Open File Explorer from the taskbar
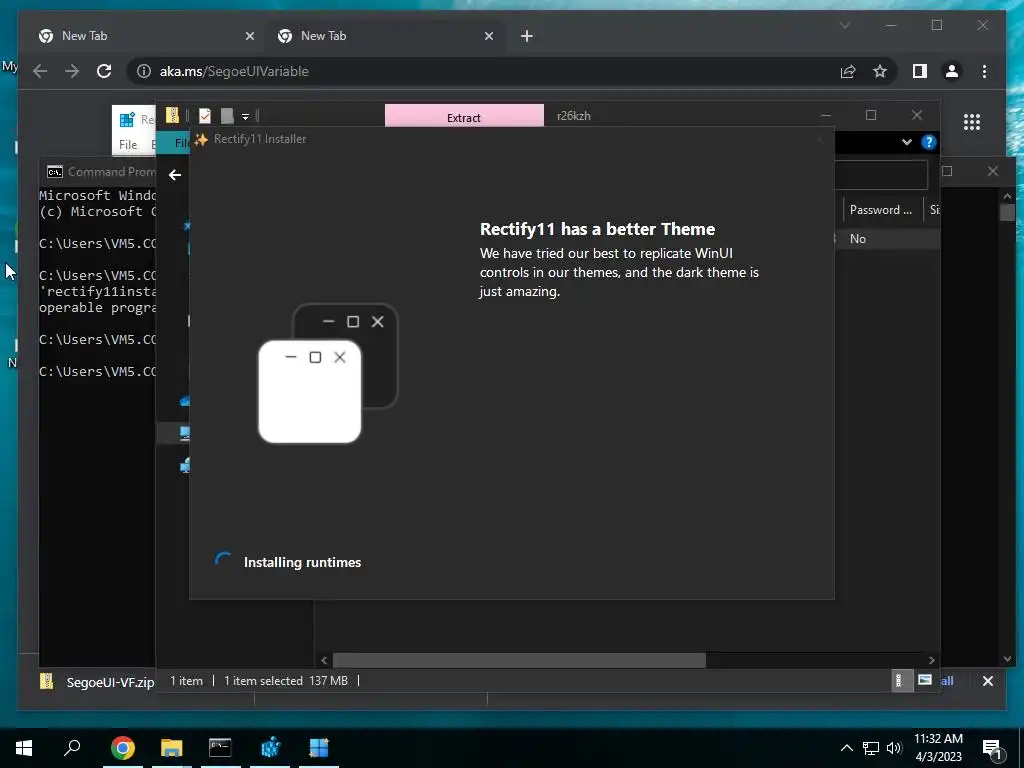The height and width of the screenshot is (768, 1024). pos(172,748)
